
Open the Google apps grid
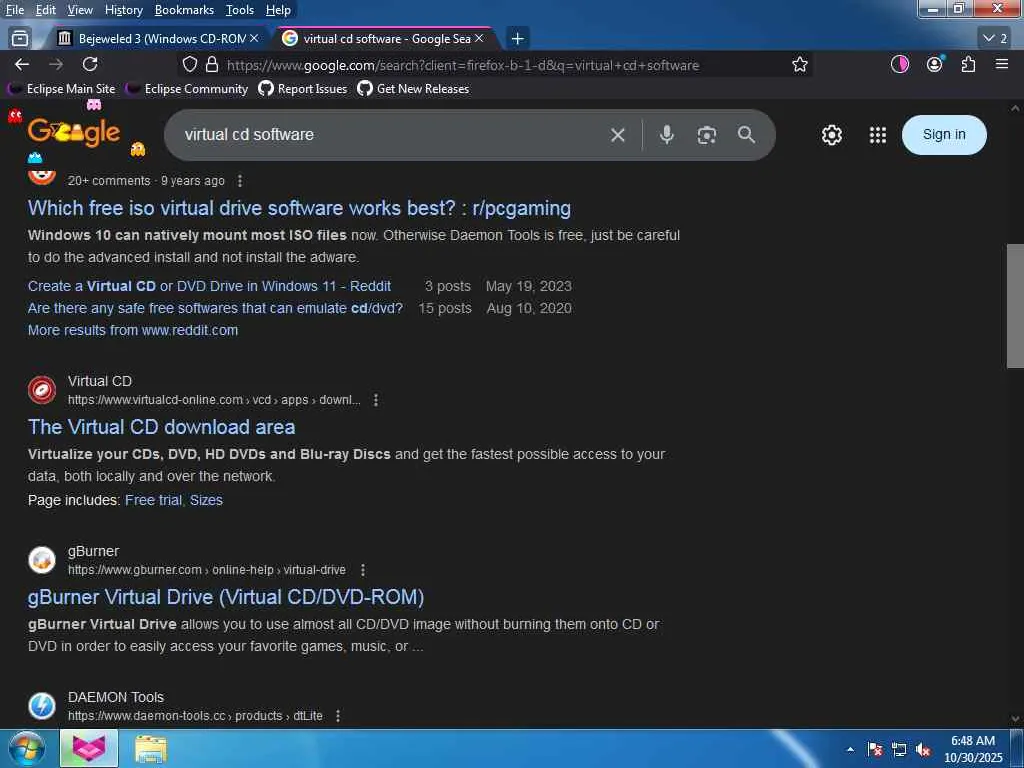[x=878, y=135]
